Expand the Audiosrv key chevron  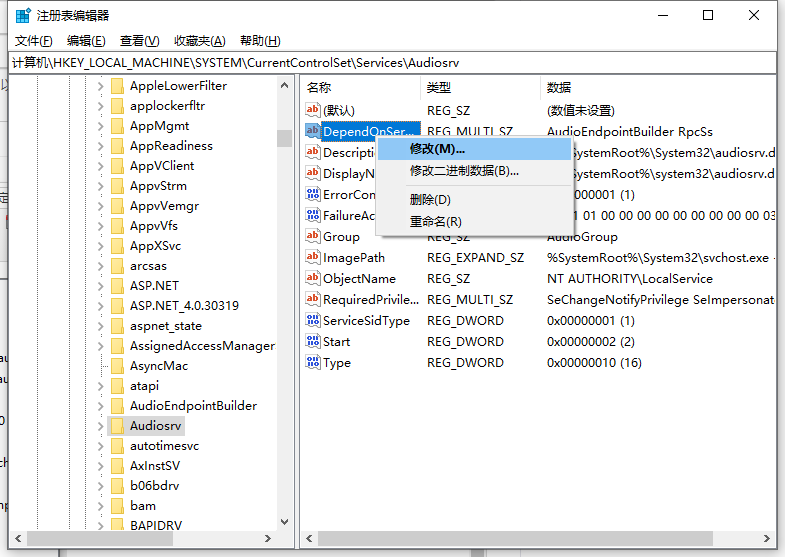click(x=100, y=425)
